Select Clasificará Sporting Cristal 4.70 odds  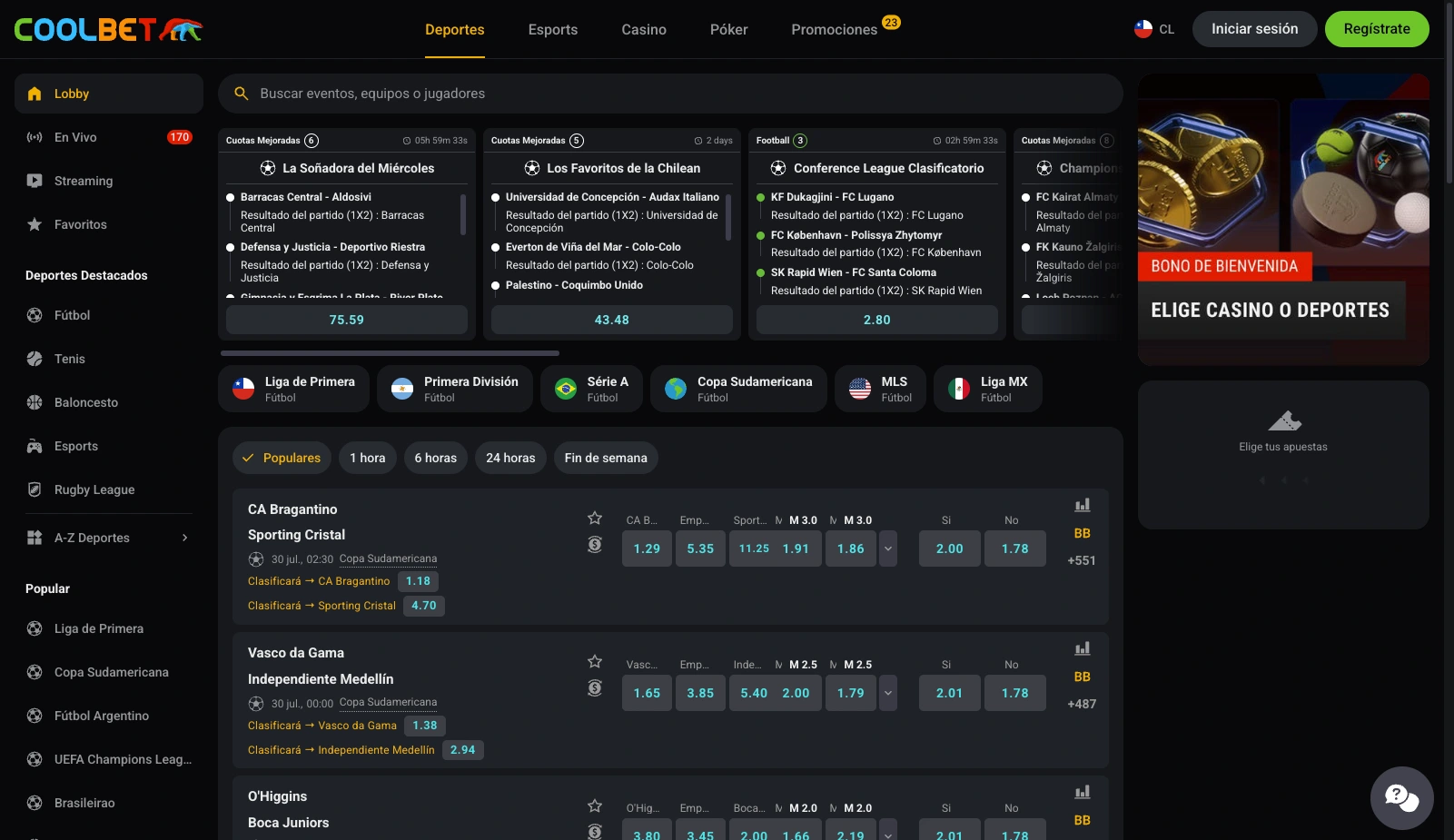[424, 606]
